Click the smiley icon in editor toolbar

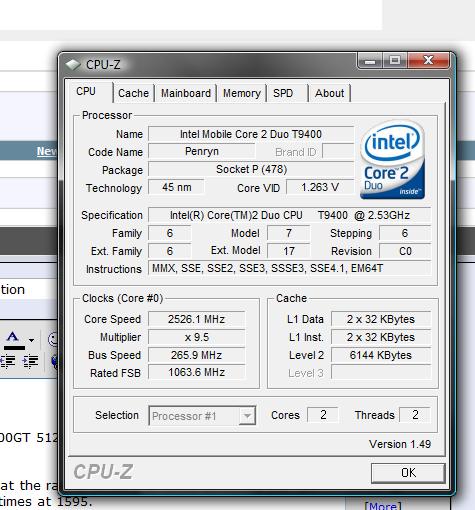[53, 339]
